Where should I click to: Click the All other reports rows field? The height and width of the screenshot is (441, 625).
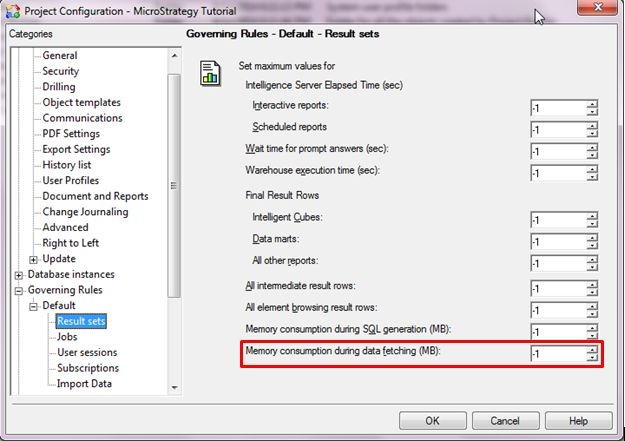click(x=558, y=263)
